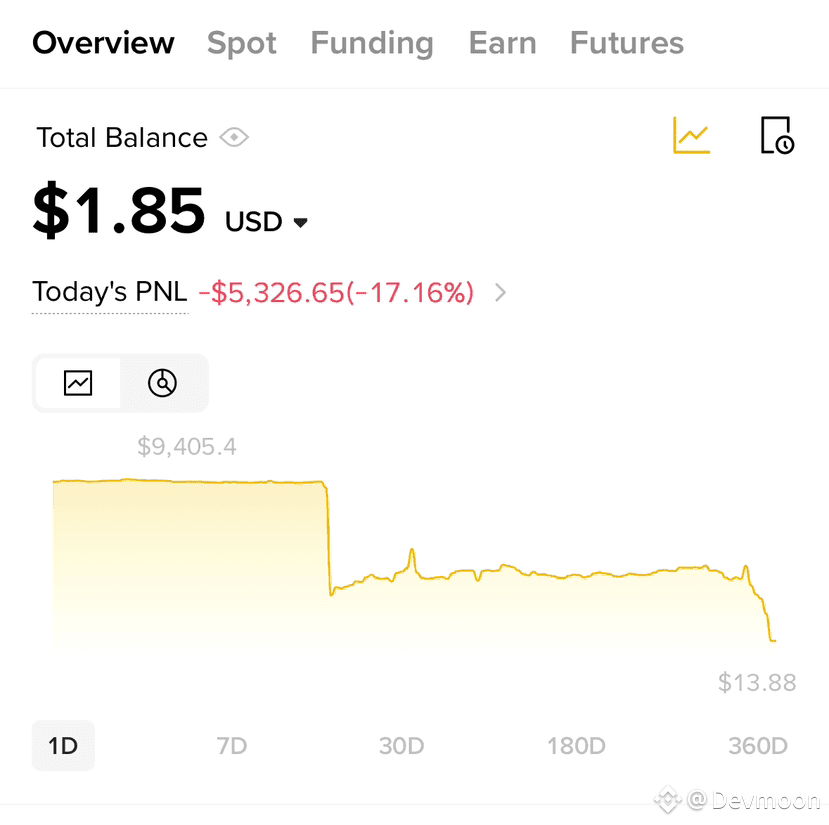Open the yellow PNL analysis chart icon
This screenshot has width=829, height=825.
pyautogui.click(x=691, y=135)
